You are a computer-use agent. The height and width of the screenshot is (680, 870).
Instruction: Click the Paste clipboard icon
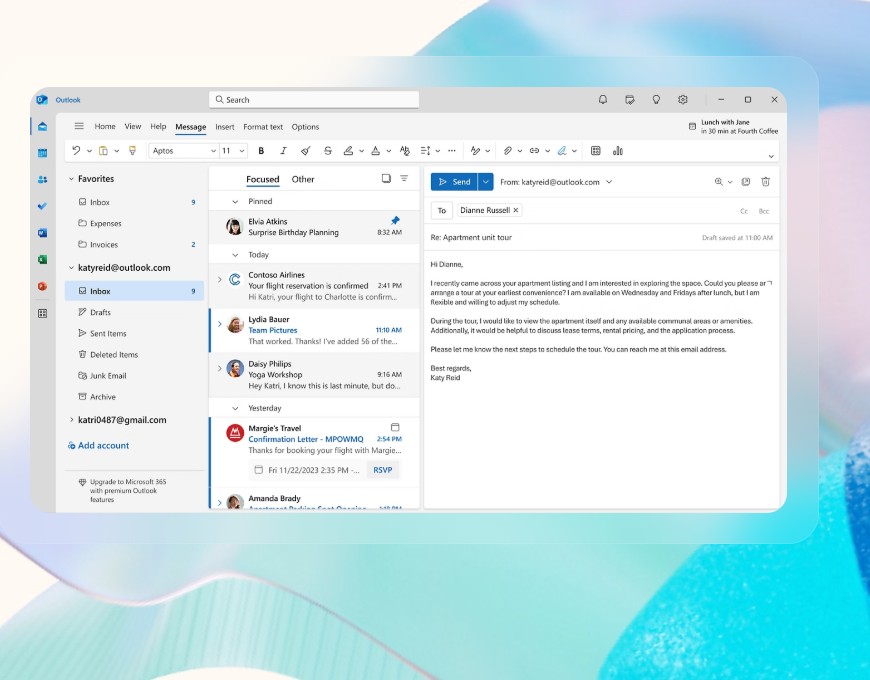(103, 150)
